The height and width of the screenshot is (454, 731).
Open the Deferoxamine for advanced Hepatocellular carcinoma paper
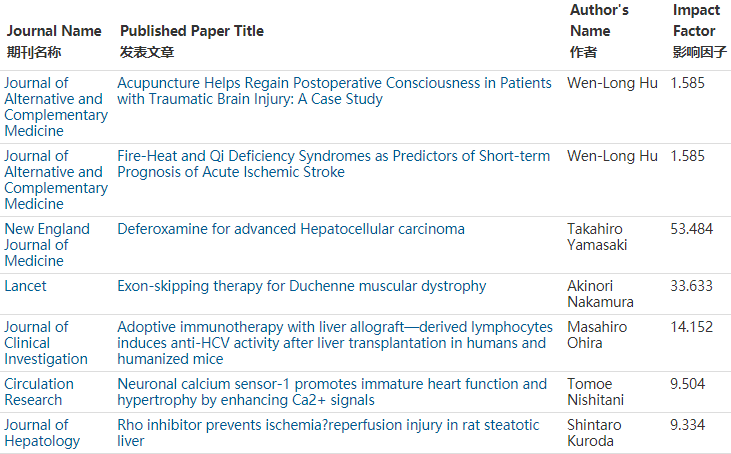pos(291,229)
